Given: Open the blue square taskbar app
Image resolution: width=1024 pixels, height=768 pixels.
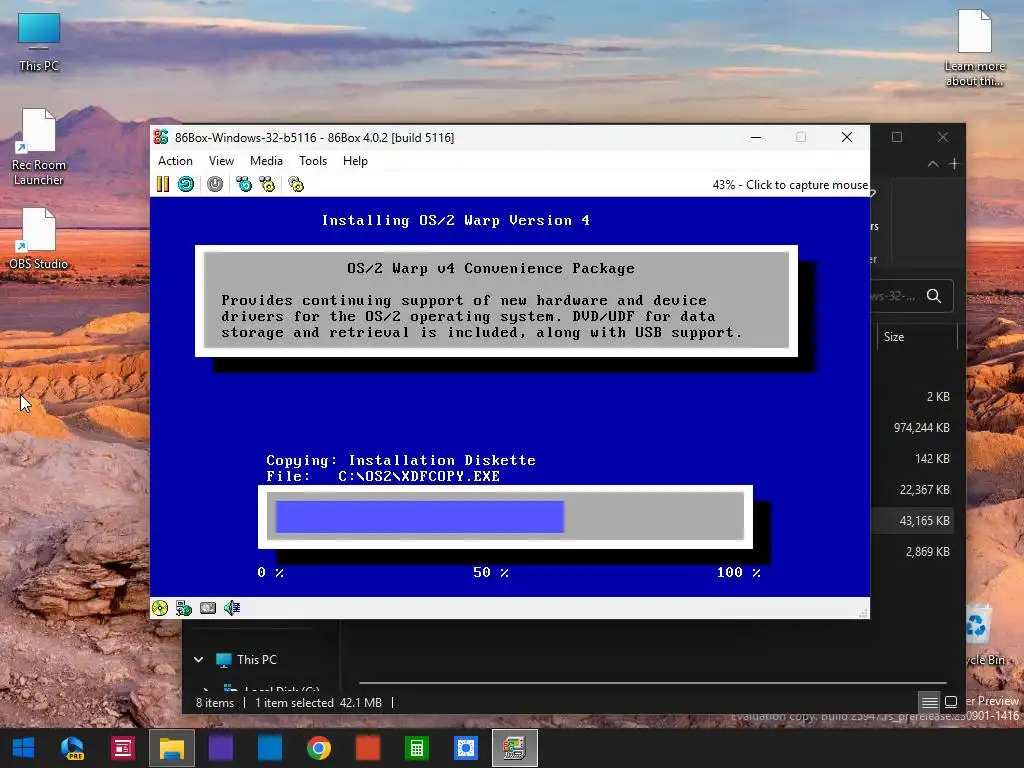Looking at the screenshot, I should click(270, 748).
